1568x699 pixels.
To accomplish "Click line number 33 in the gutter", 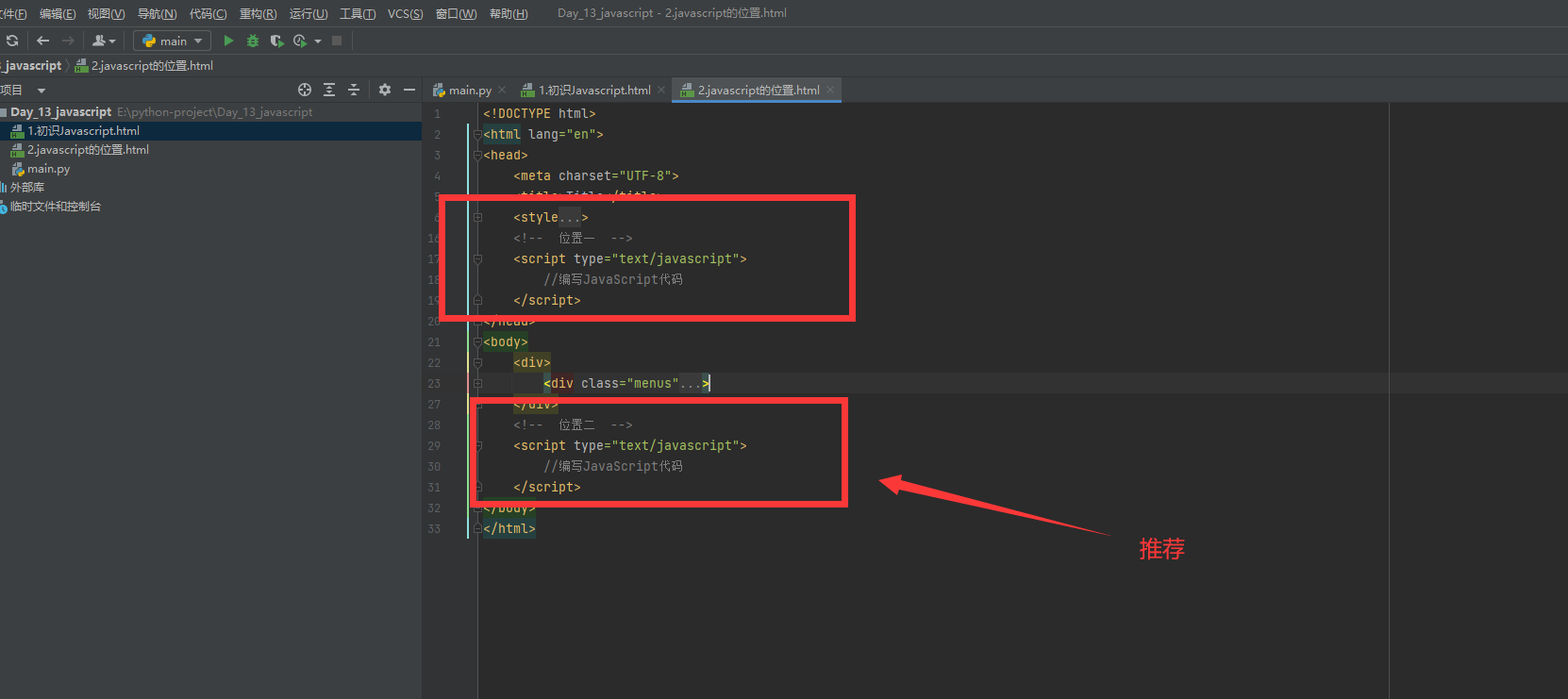I will click(x=434, y=529).
